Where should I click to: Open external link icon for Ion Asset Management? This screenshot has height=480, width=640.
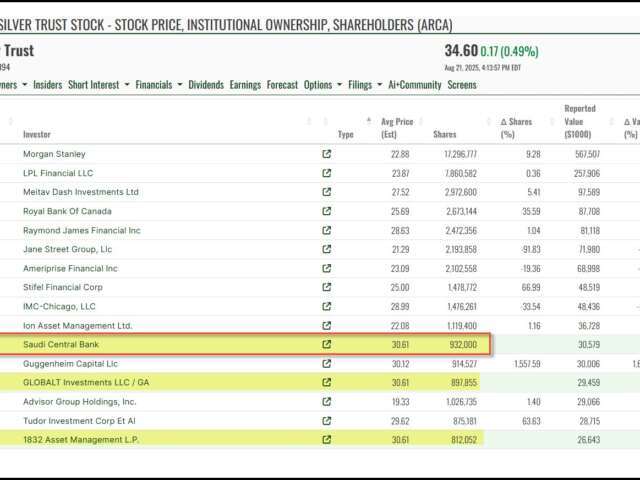pos(327,325)
